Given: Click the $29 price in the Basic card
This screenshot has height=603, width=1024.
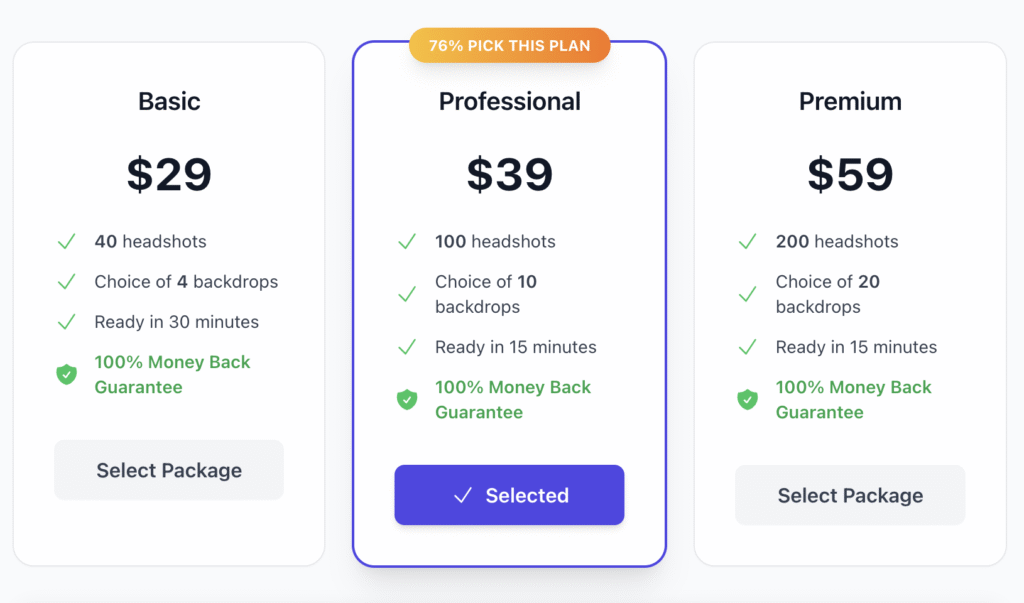Looking at the screenshot, I should (x=168, y=175).
